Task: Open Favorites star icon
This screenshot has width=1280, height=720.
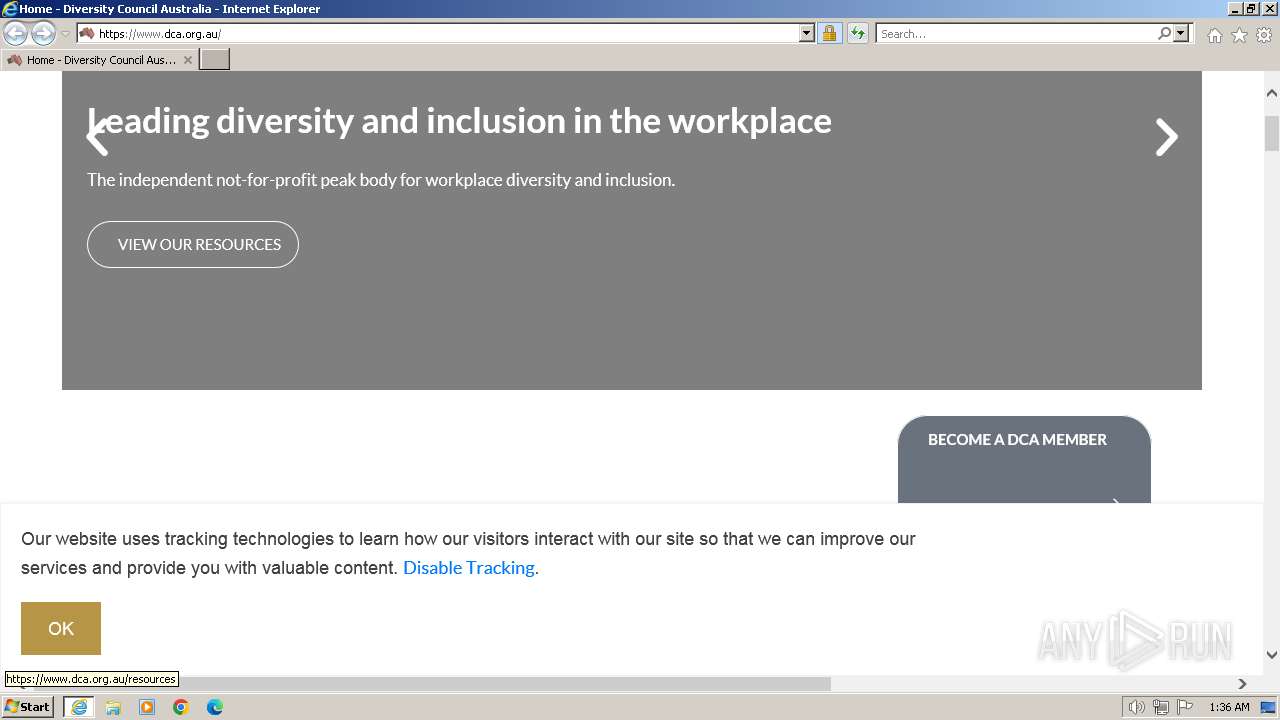Action: tap(1239, 35)
